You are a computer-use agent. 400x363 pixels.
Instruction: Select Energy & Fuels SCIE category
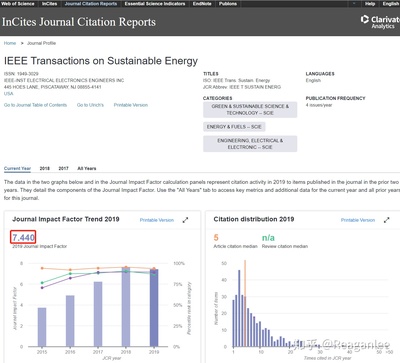click(234, 127)
